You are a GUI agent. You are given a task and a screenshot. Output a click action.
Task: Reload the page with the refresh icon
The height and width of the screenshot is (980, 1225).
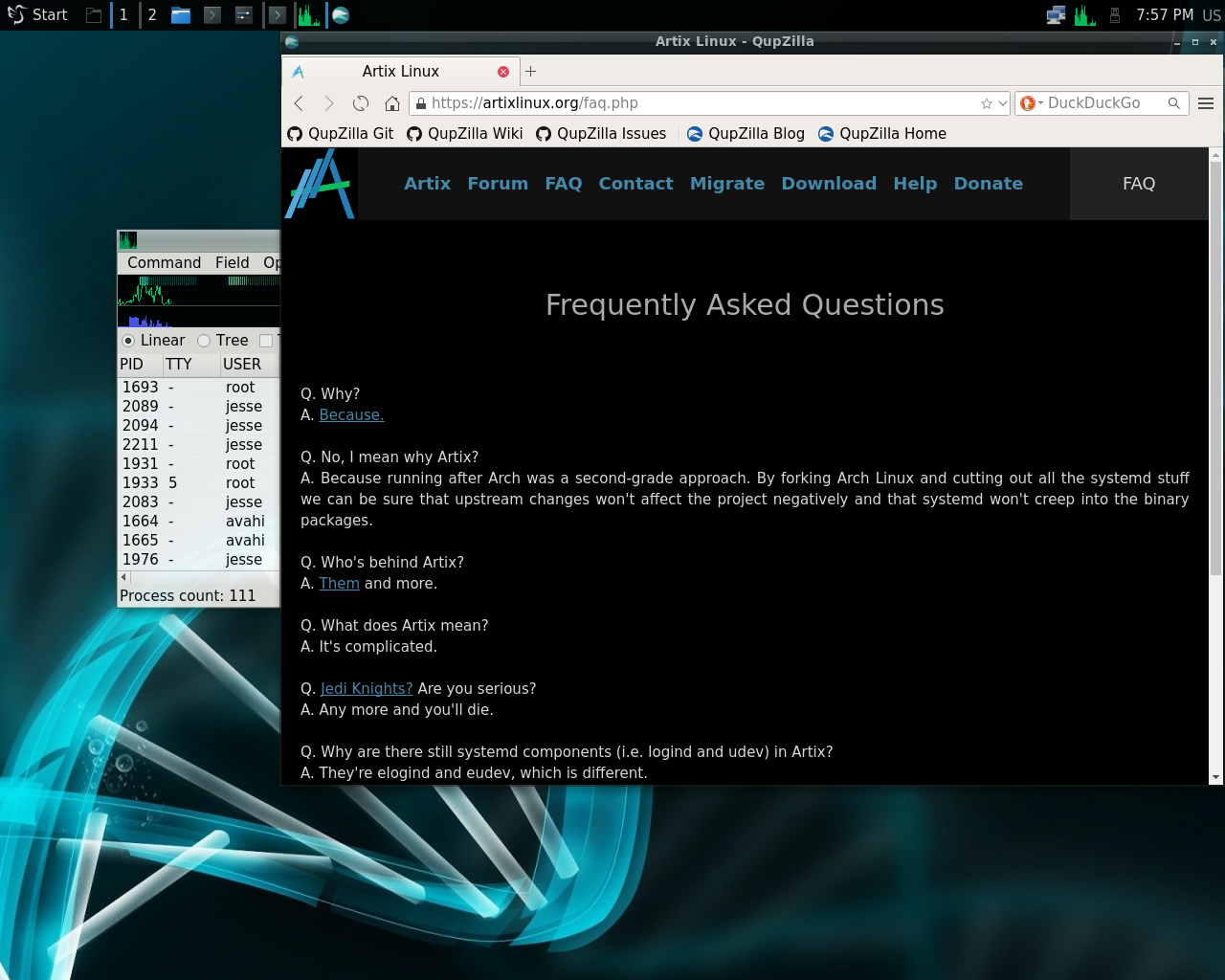[x=361, y=103]
